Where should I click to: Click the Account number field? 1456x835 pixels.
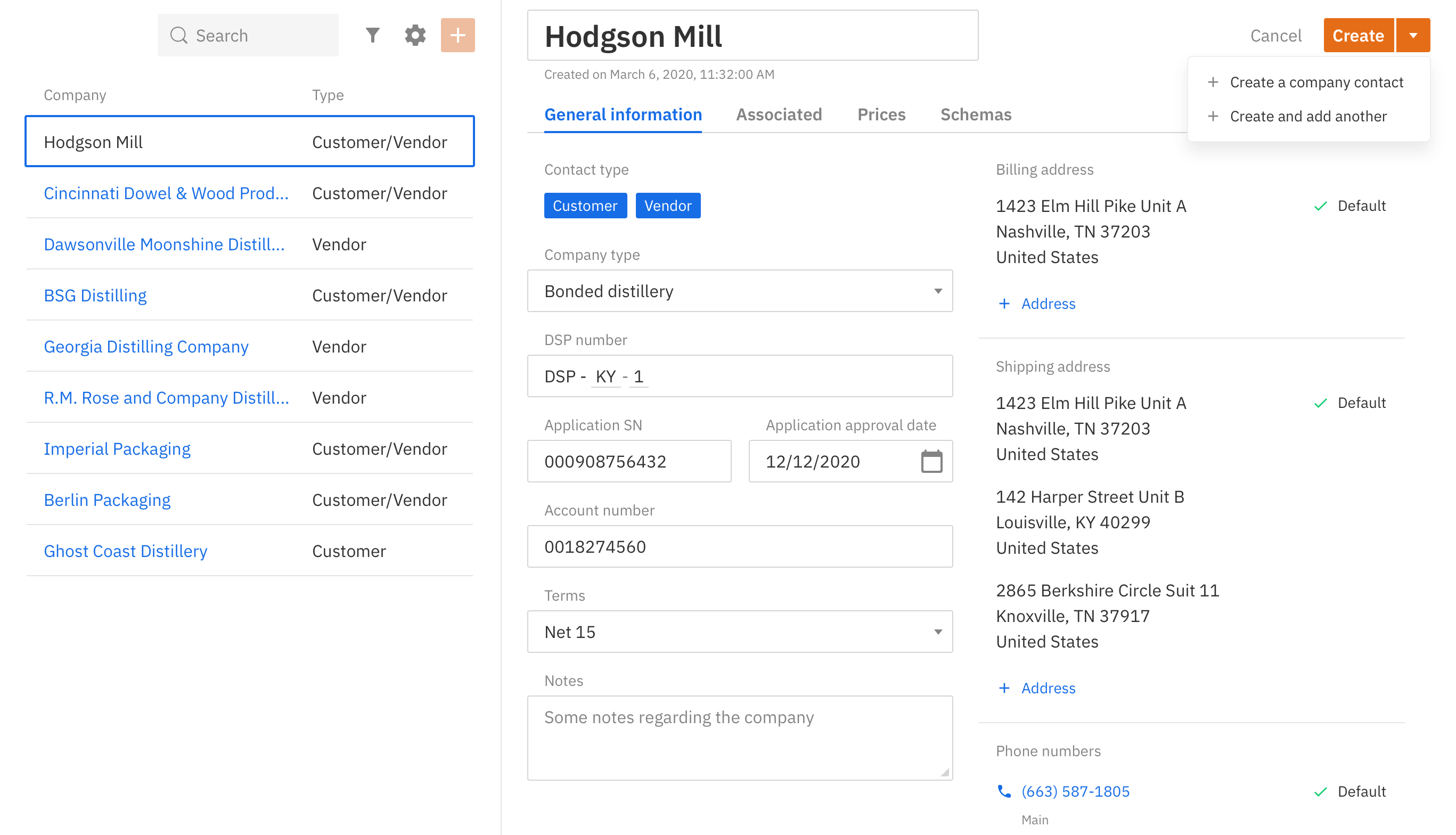(740, 547)
